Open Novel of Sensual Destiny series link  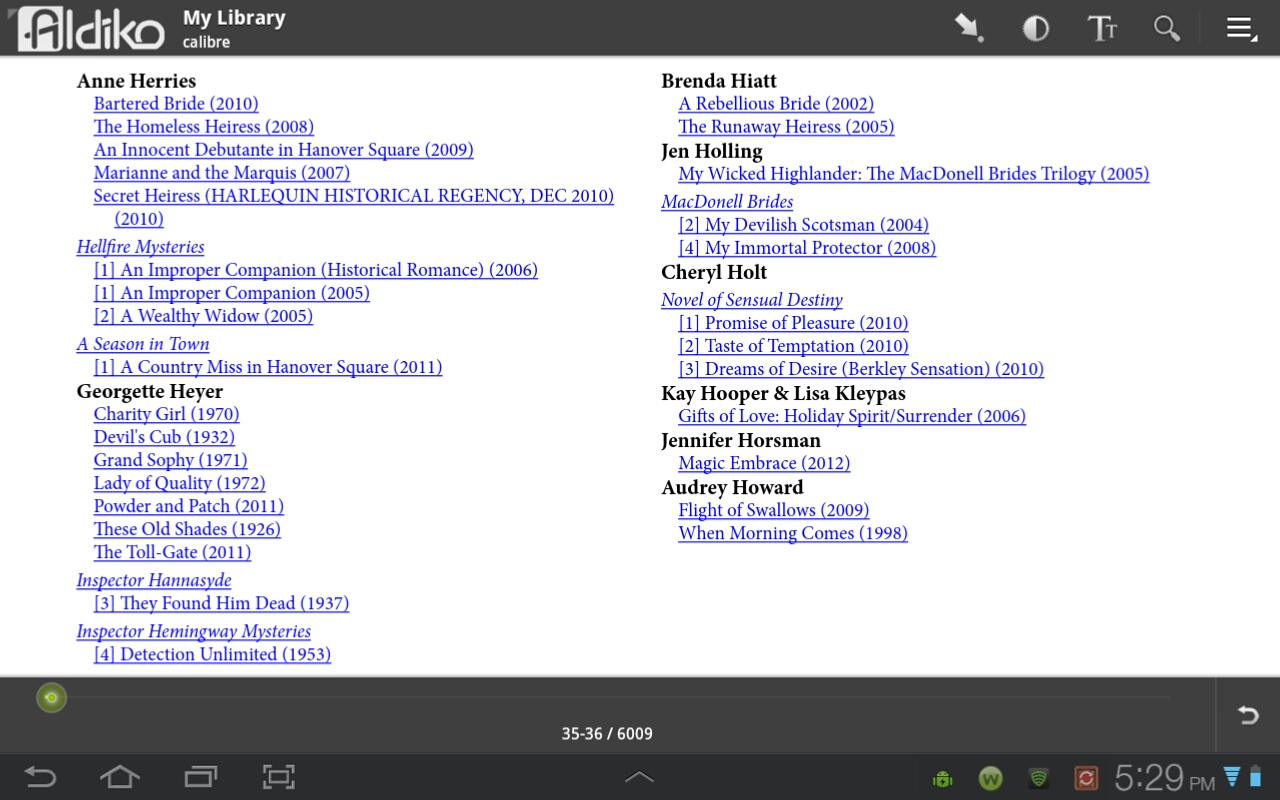[752, 300]
